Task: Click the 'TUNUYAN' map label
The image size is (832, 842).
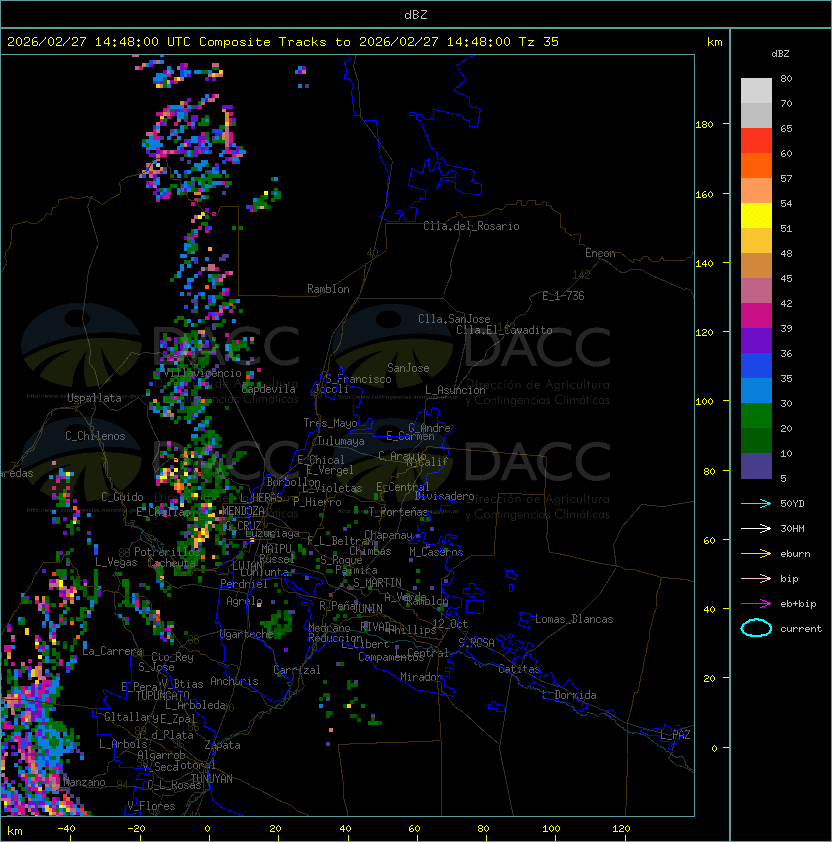Action: [212, 779]
